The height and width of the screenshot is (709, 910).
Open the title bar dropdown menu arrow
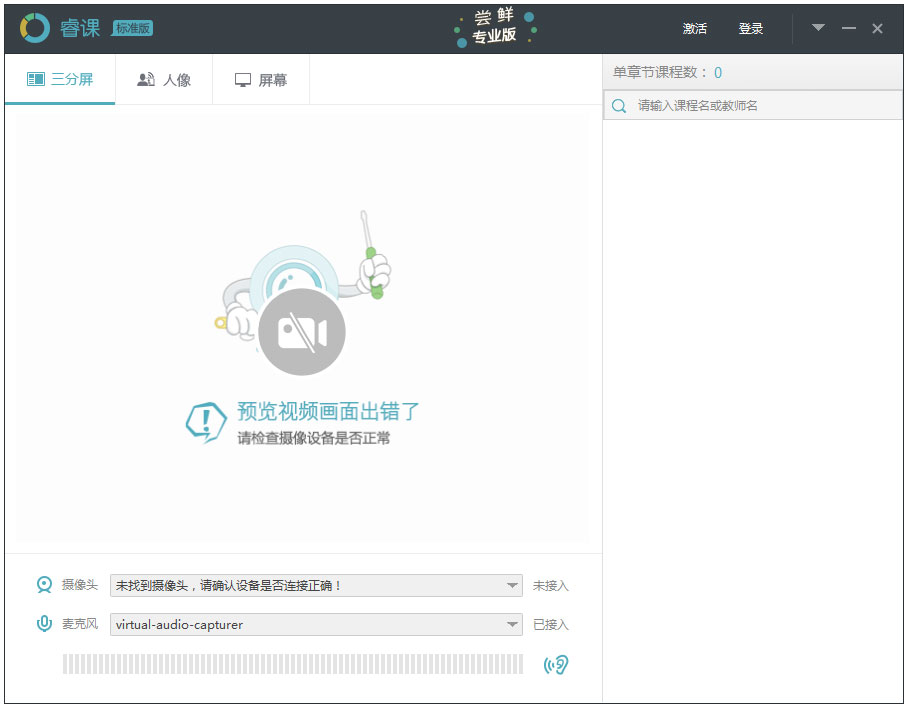pyautogui.click(x=818, y=27)
